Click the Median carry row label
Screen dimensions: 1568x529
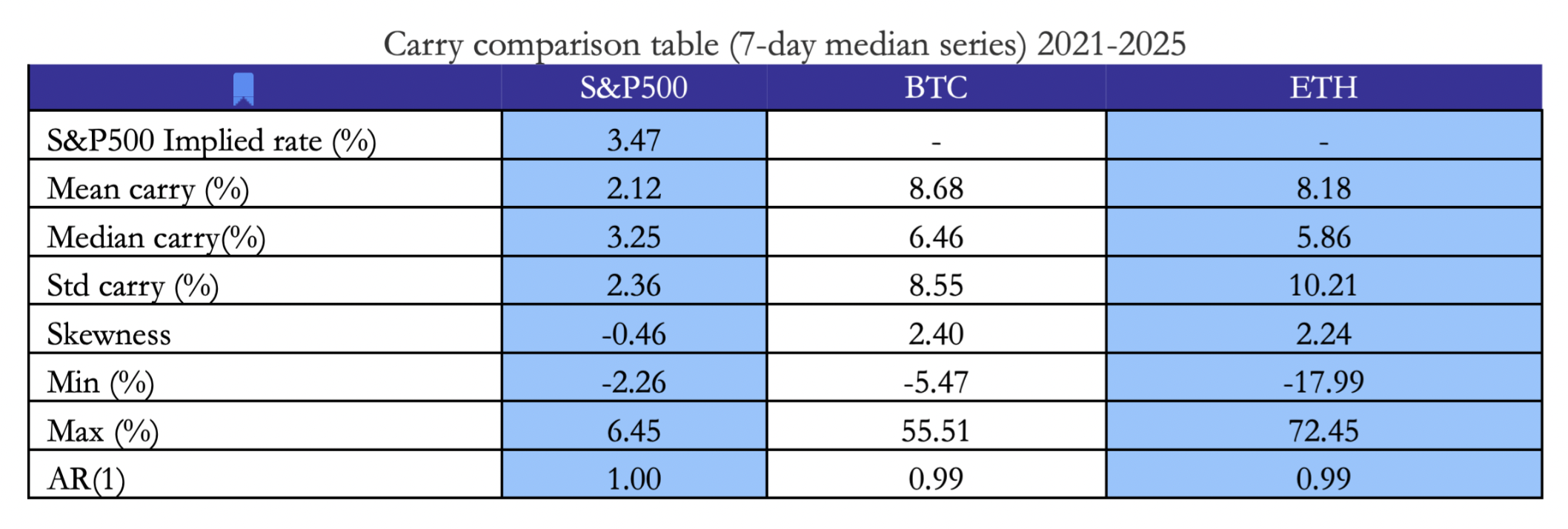click(156, 238)
